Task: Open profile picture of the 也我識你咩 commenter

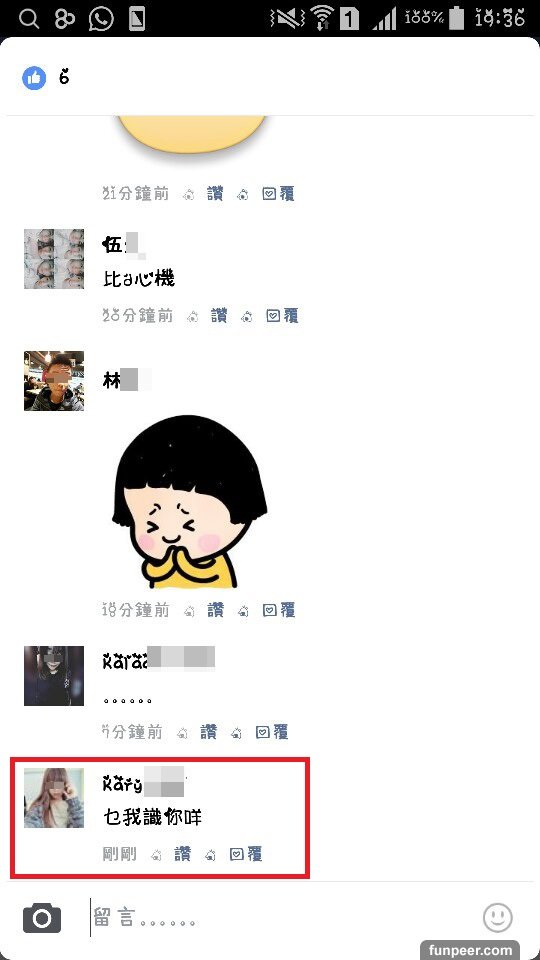Action: coord(54,798)
